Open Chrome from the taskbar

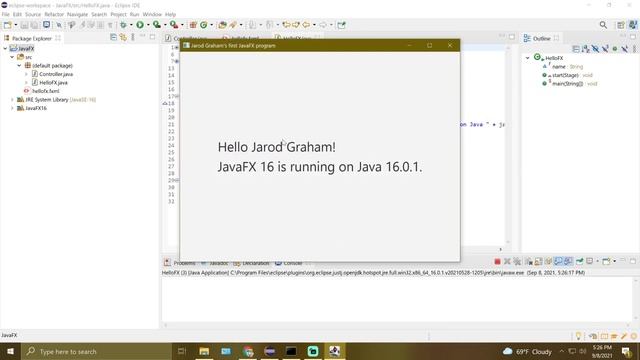click(248, 351)
